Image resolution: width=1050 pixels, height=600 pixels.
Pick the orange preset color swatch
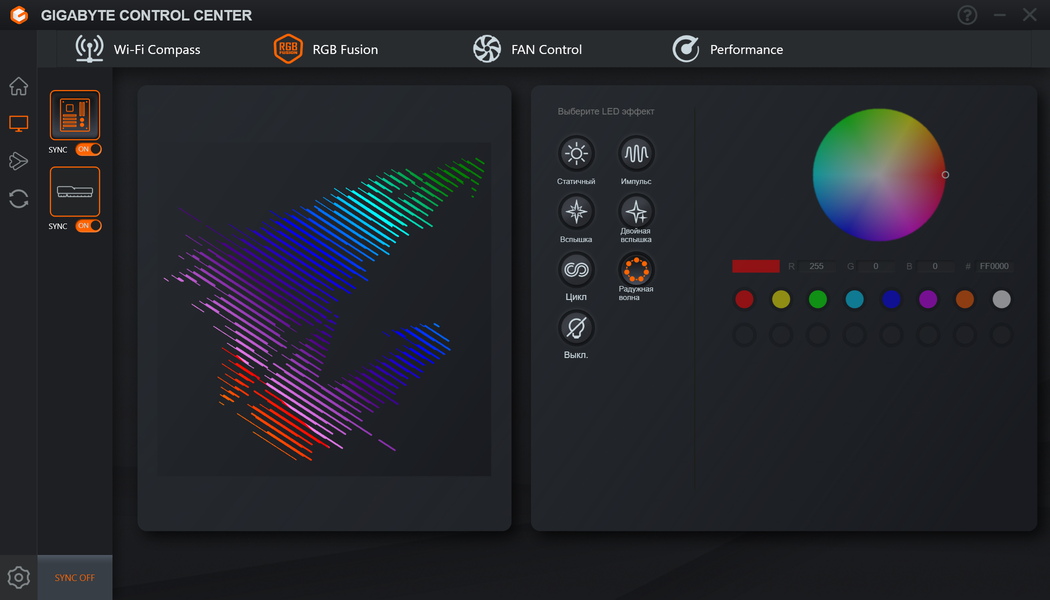pos(965,299)
